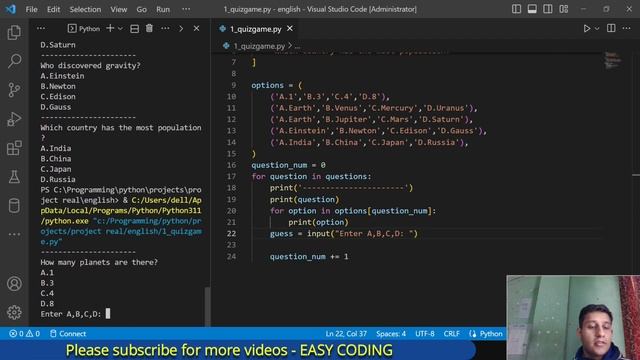Click terminal text How many planets are there?
The image size is (640, 360).
coord(99,262)
